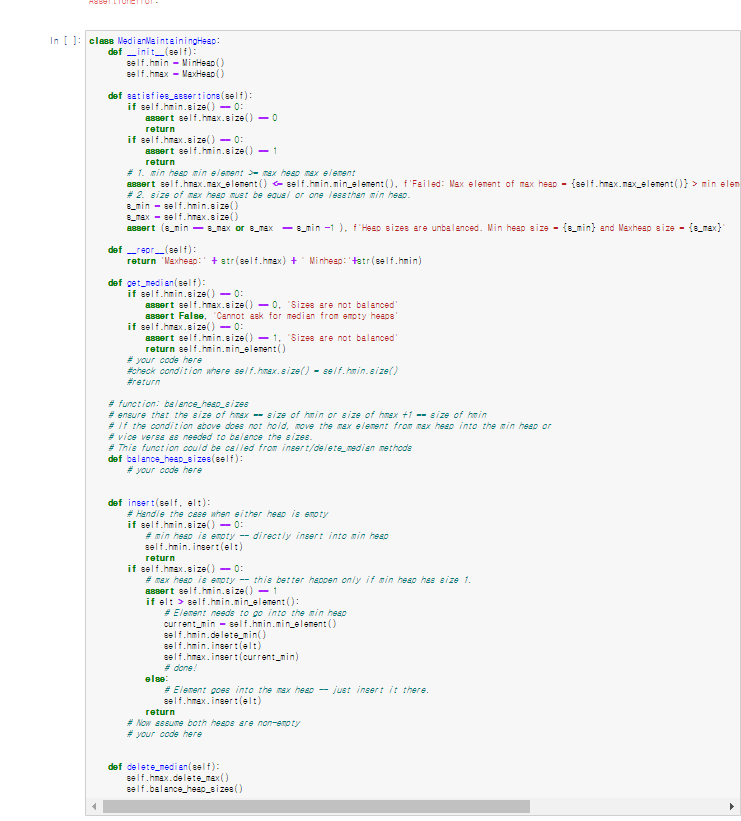Click 'def delete_median(self):' line
Viewport: 741px width, 821px height.
pyautogui.click(x=164, y=767)
